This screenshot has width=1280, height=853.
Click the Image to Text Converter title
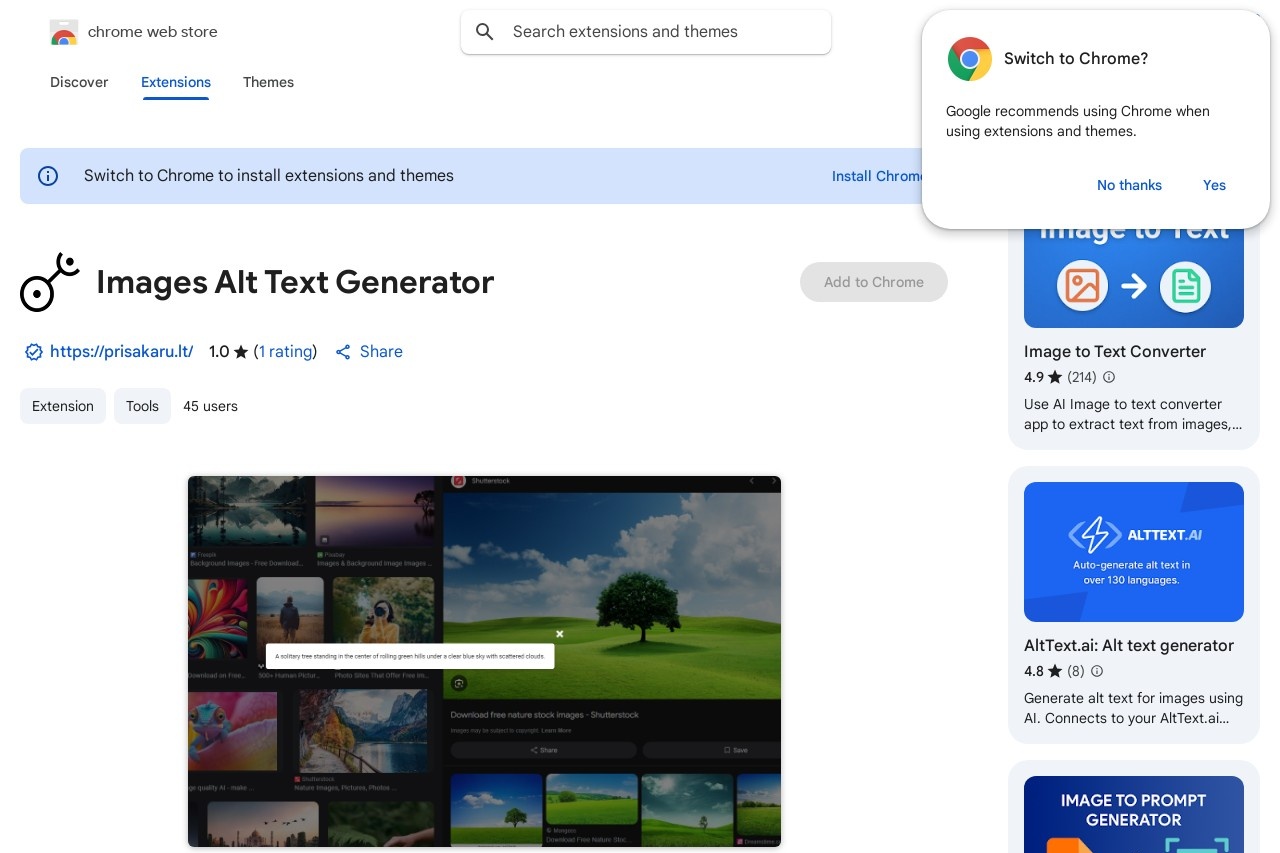point(1115,351)
